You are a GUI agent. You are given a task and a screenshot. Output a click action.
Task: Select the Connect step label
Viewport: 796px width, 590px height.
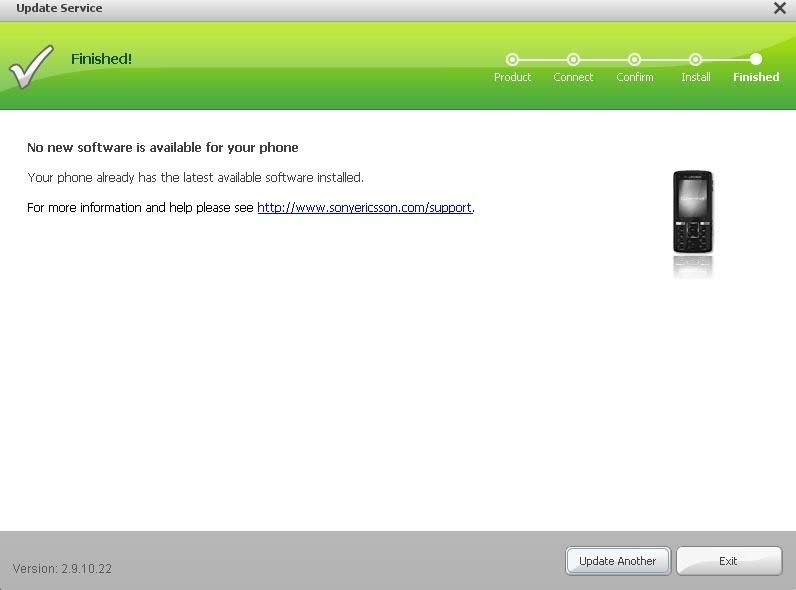point(573,77)
